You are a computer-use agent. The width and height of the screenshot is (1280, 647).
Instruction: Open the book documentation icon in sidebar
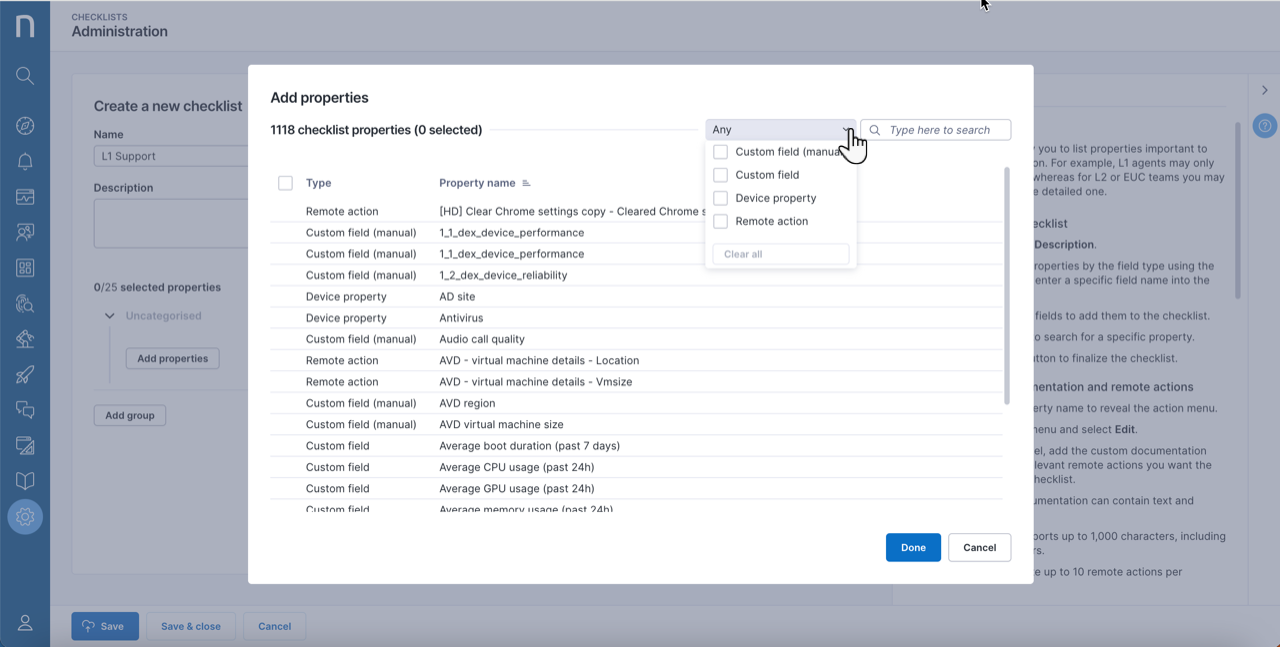coord(25,481)
